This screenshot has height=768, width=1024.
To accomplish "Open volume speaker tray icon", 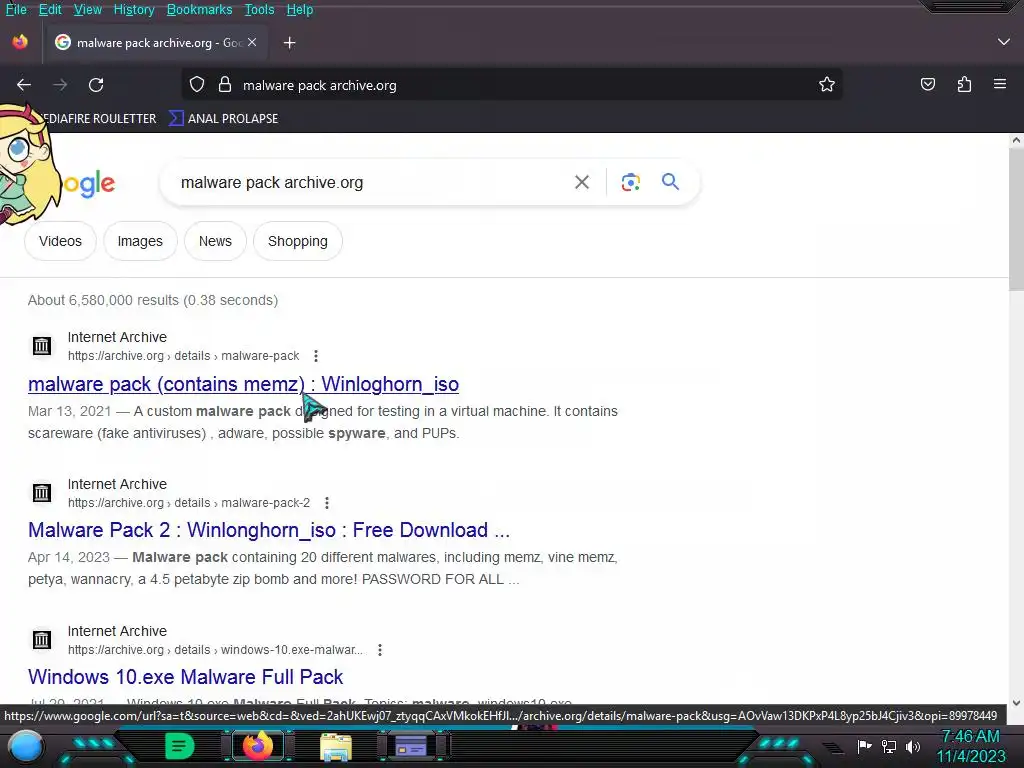I will tap(913, 746).
